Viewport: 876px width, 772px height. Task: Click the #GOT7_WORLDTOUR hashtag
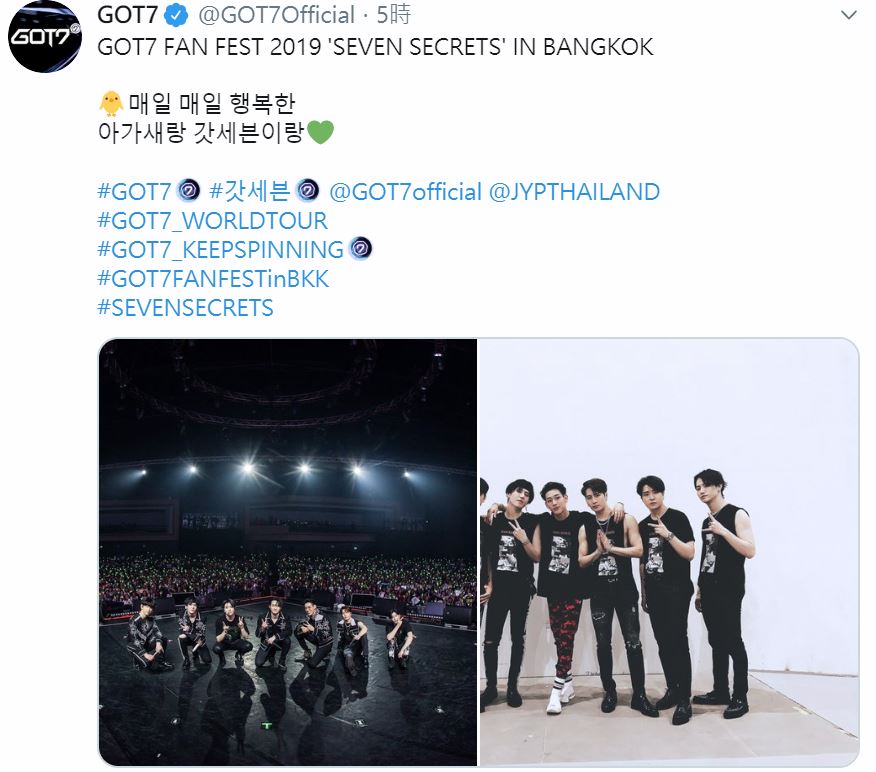[x=212, y=221]
